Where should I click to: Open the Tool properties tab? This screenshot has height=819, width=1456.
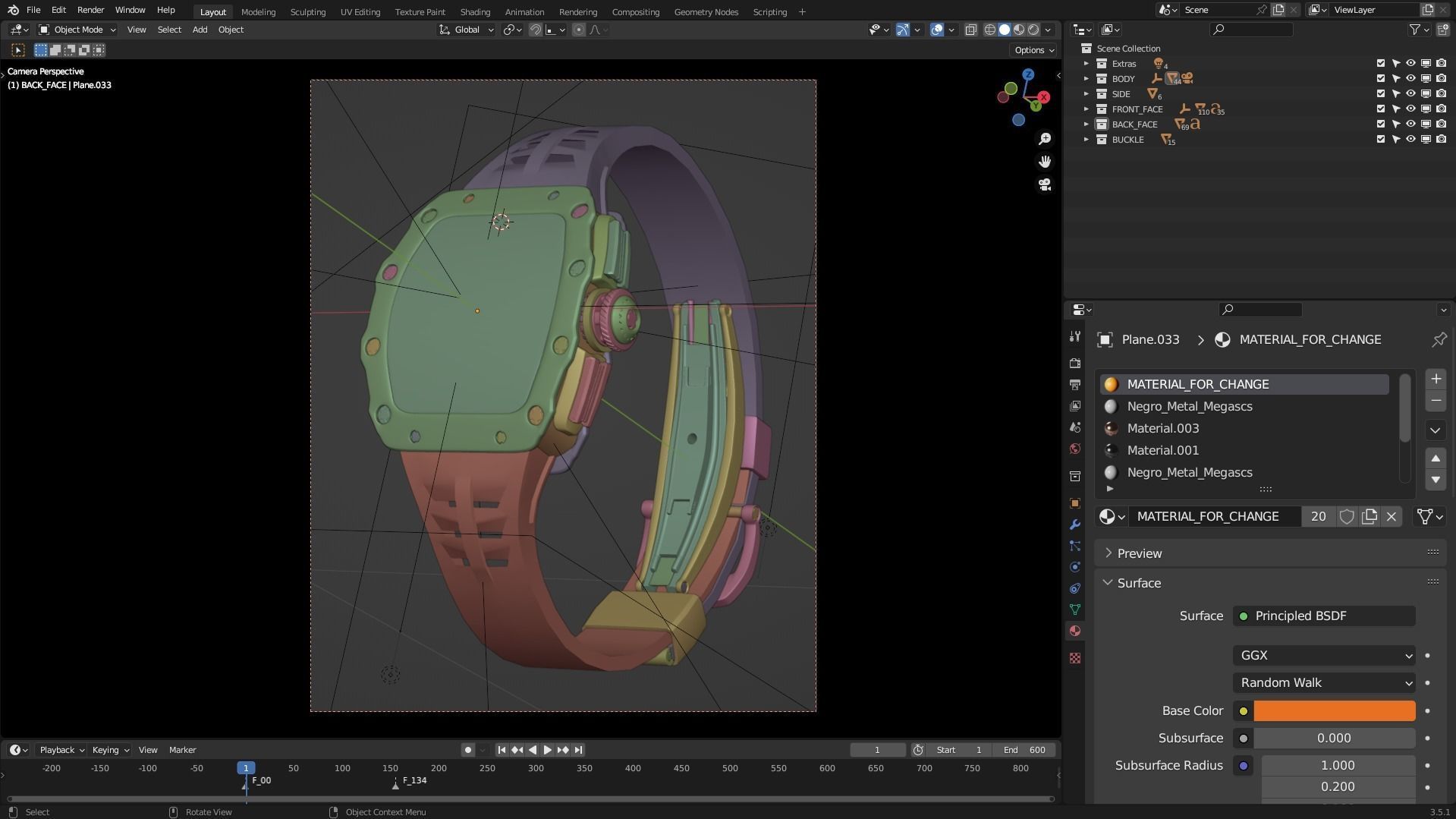pos(1074,336)
